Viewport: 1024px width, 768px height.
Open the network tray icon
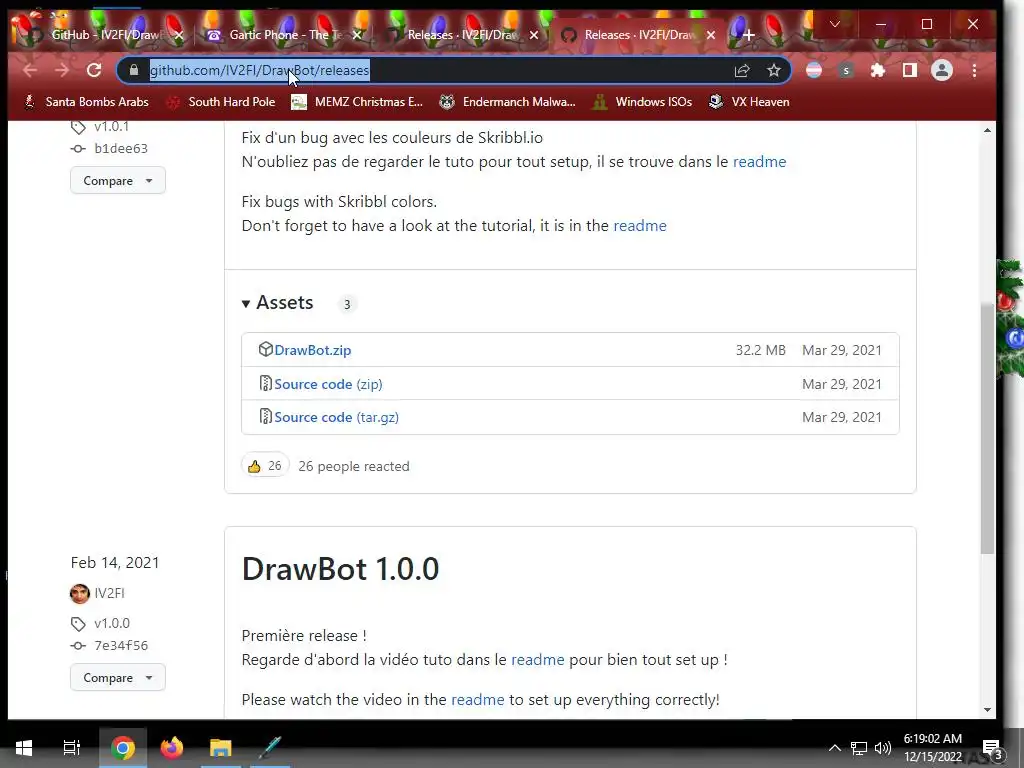(x=859, y=748)
